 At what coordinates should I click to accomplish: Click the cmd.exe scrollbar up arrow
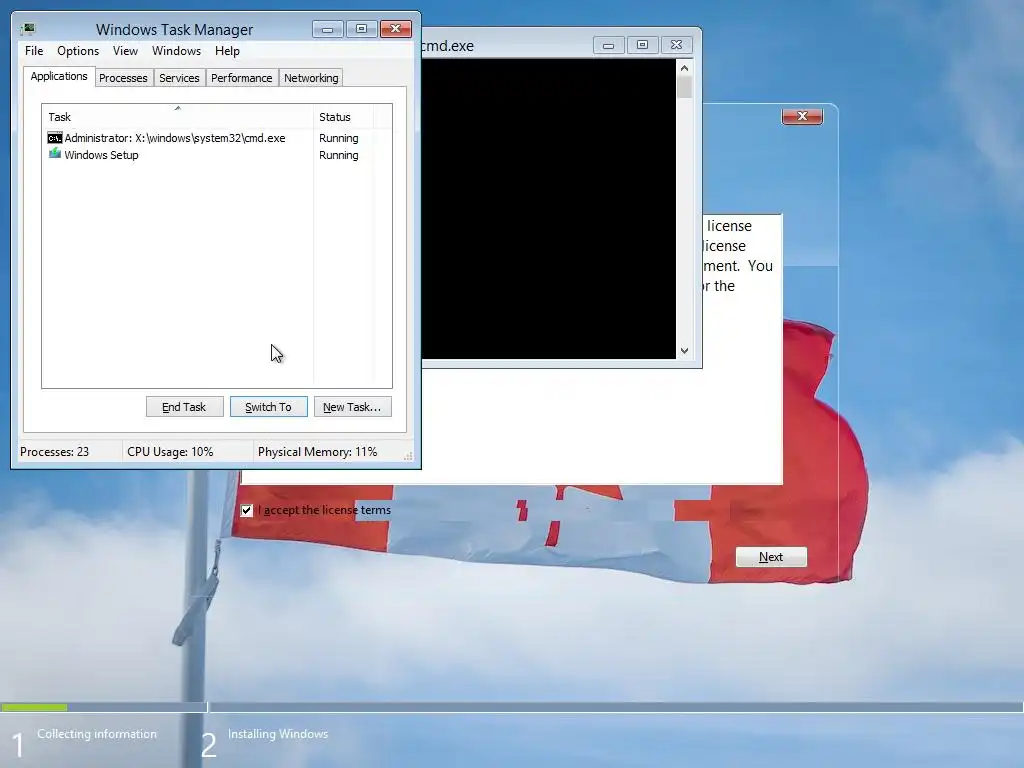(x=684, y=68)
